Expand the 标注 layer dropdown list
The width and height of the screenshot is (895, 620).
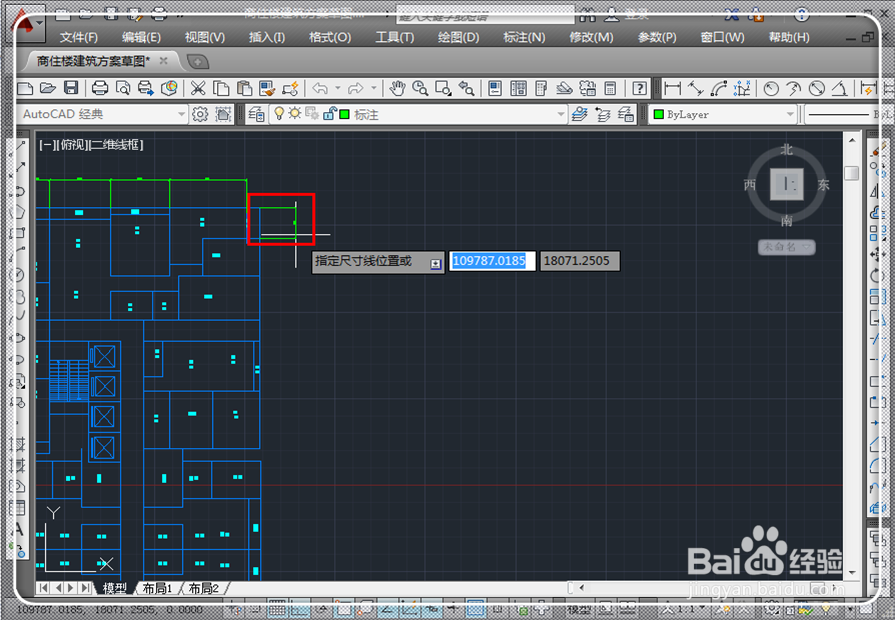[561, 114]
